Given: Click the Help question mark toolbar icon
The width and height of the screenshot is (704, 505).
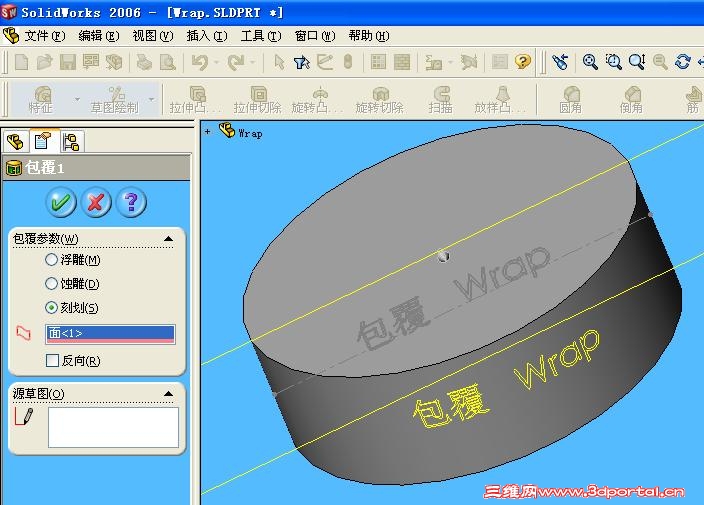Looking at the screenshot, I should click(523, 61).
